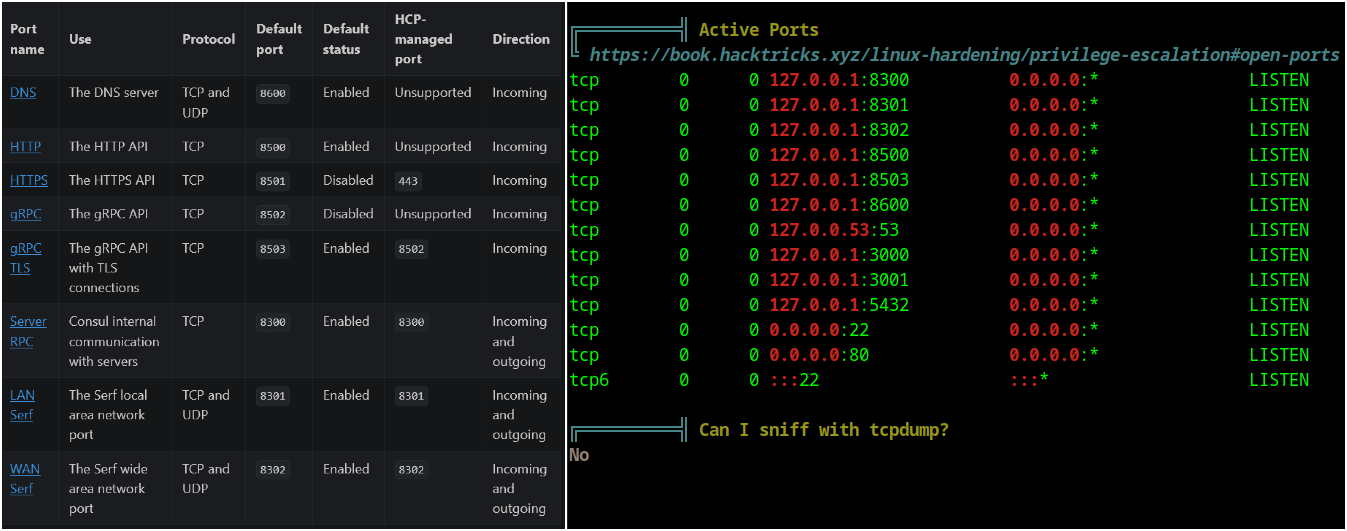Follow the HTTPS port link

tap(29, 180)
